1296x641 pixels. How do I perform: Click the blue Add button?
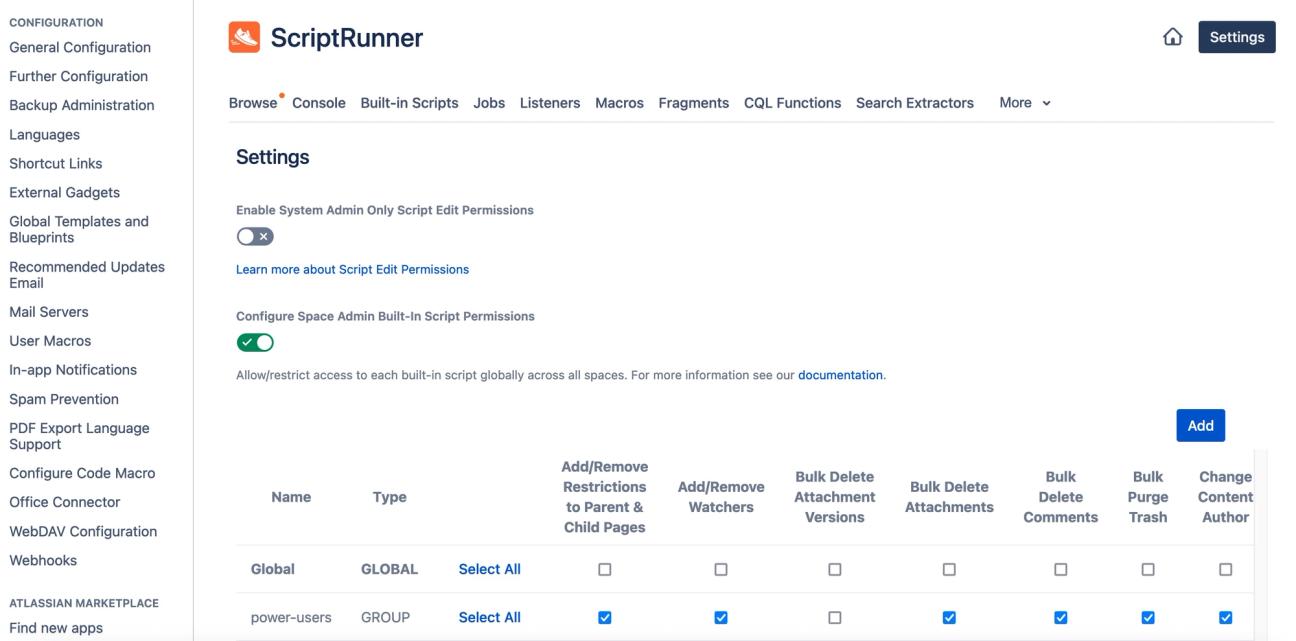[x=1200, y=425]
